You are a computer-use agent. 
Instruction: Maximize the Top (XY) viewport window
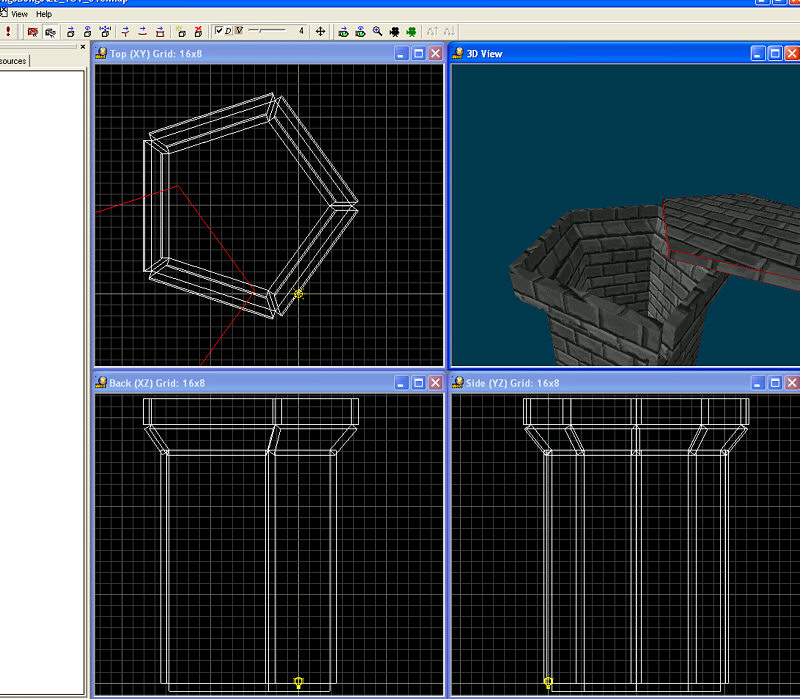418,53
